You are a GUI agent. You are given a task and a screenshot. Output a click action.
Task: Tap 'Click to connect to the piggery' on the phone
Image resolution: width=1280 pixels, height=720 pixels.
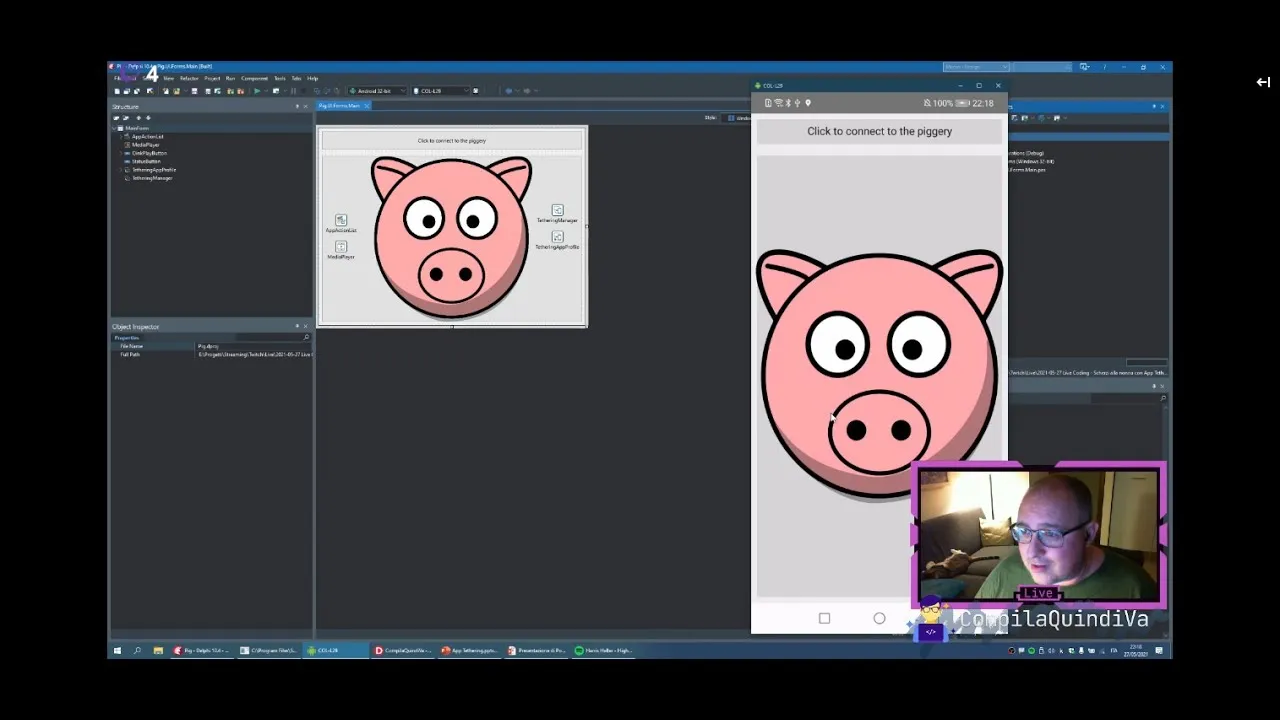click(x=879, y=131)
